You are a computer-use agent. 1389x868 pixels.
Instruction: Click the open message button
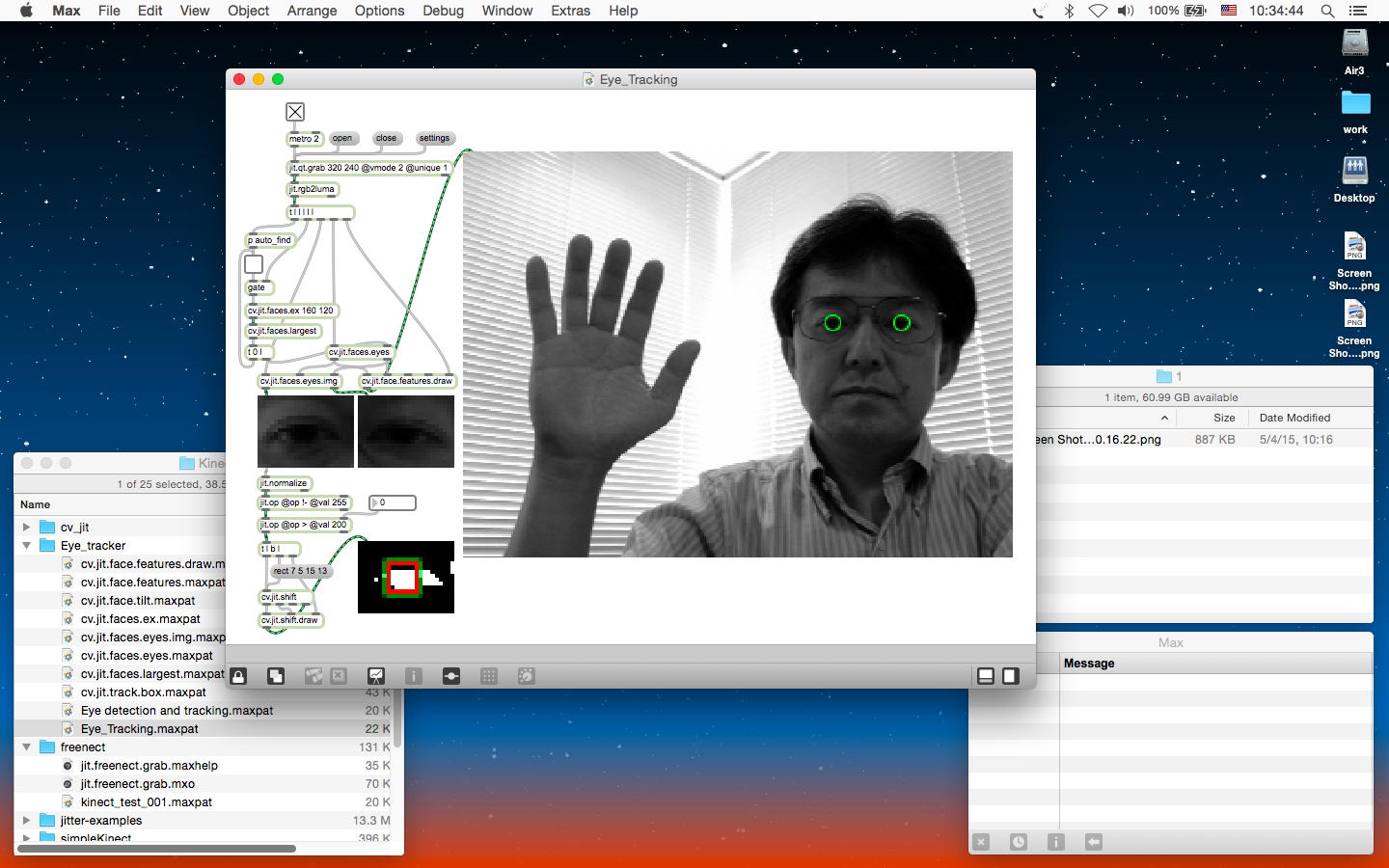point(342,138)
